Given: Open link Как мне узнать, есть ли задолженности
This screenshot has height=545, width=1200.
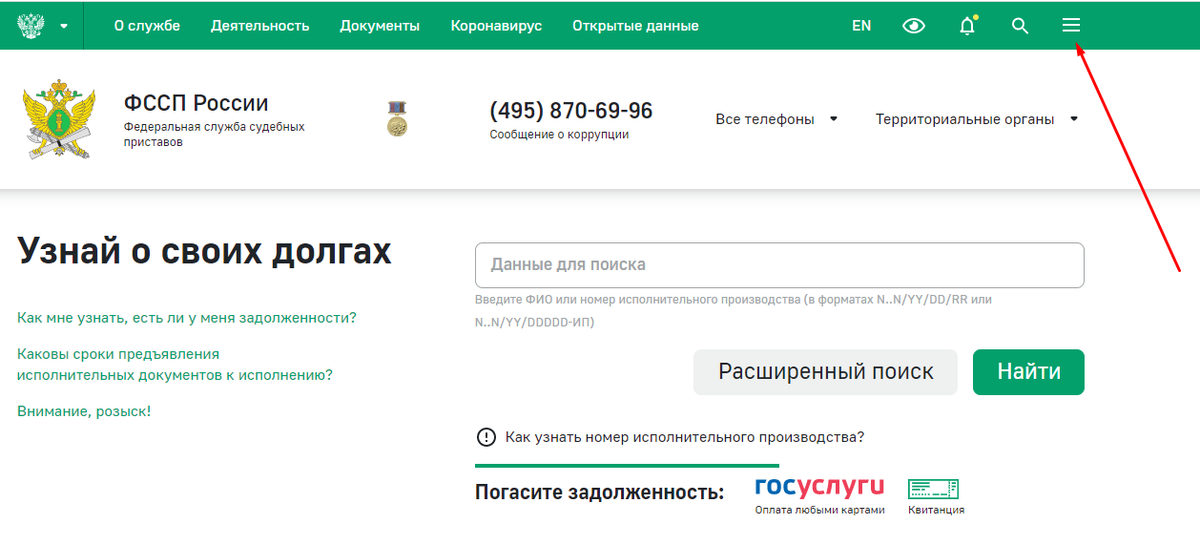Looking at the screenshot, I should point(187,318).
